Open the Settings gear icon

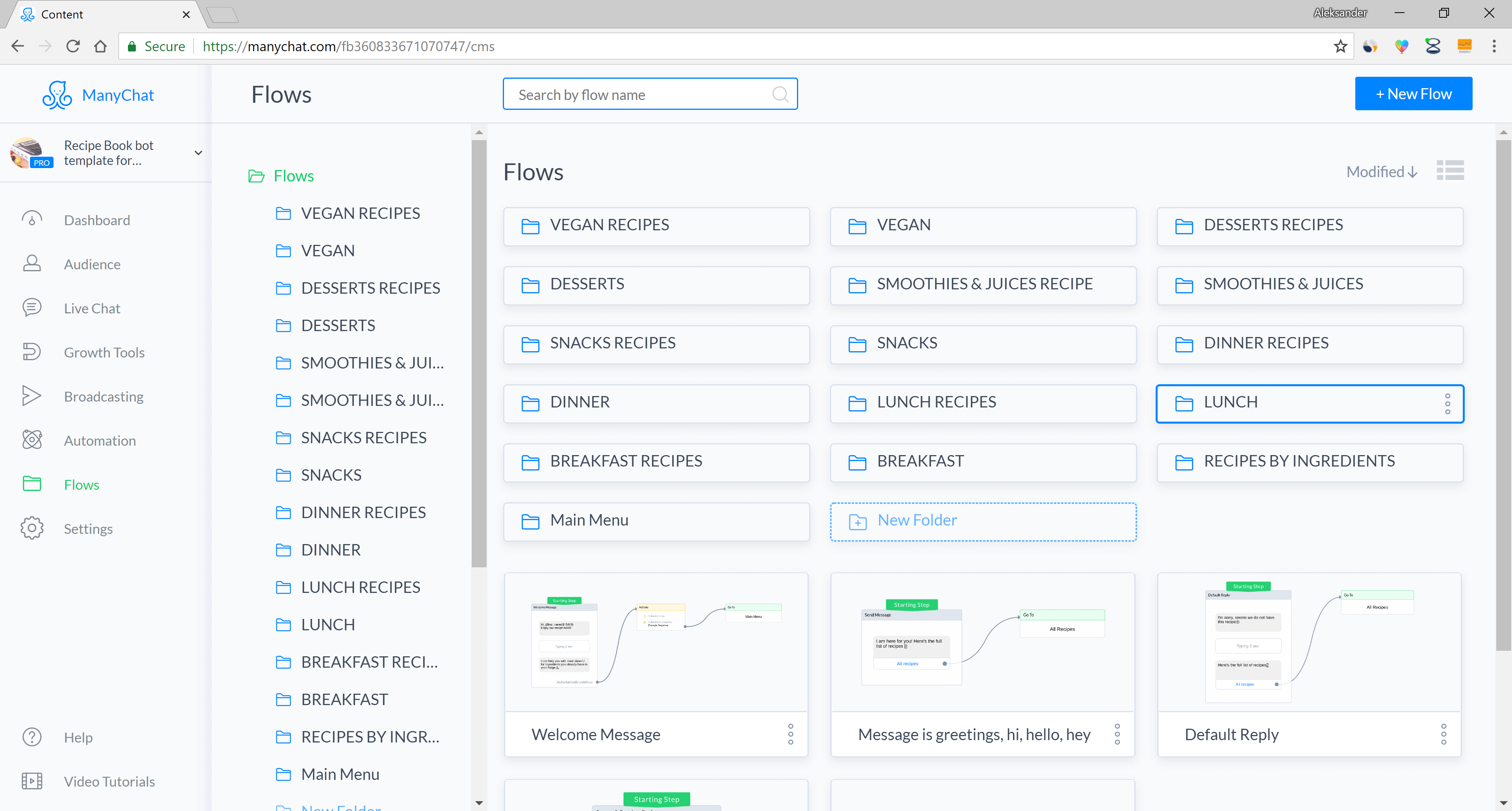[x=31, y=528]
